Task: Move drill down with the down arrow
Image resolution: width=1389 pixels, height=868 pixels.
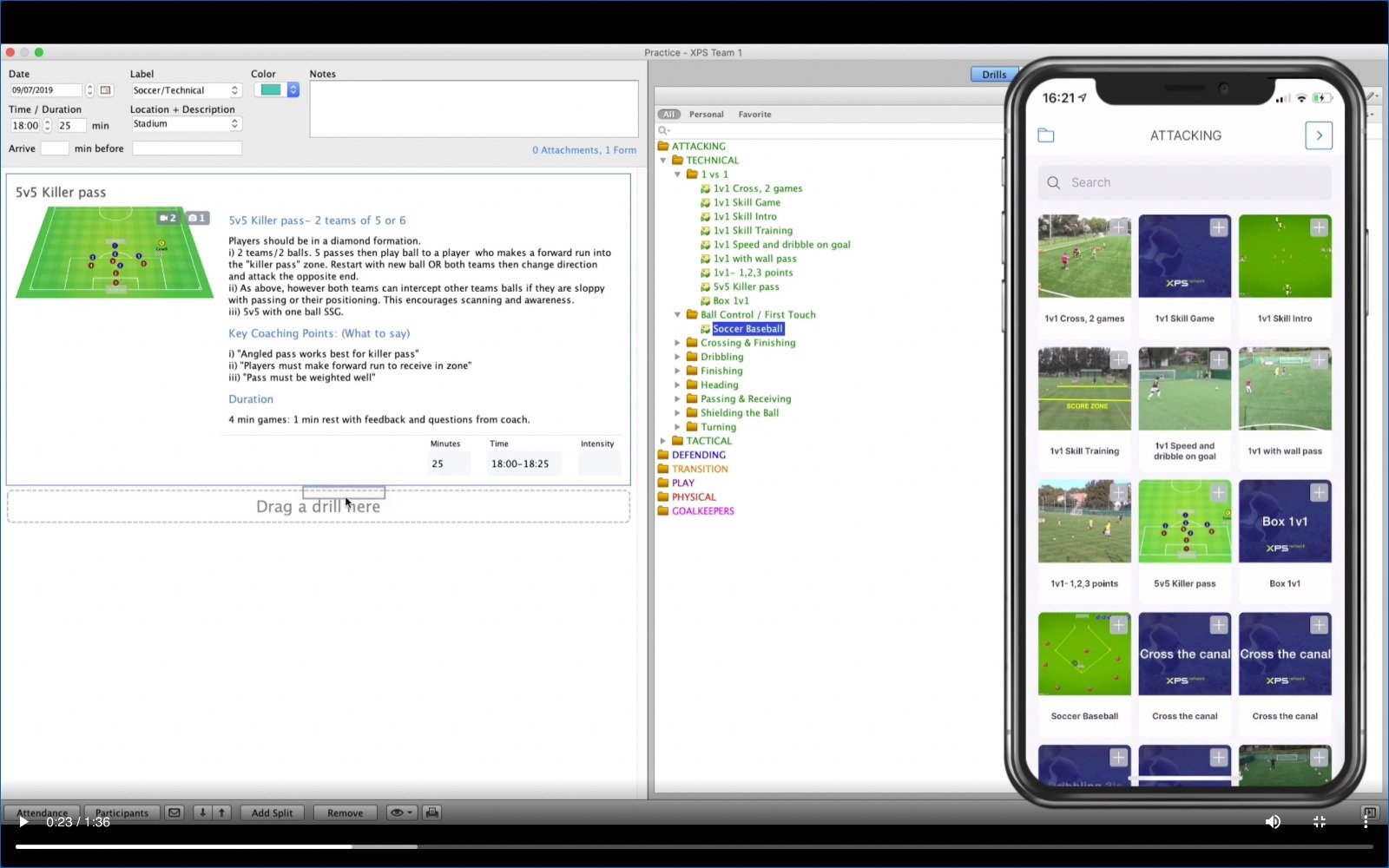Action: [202, 812]
